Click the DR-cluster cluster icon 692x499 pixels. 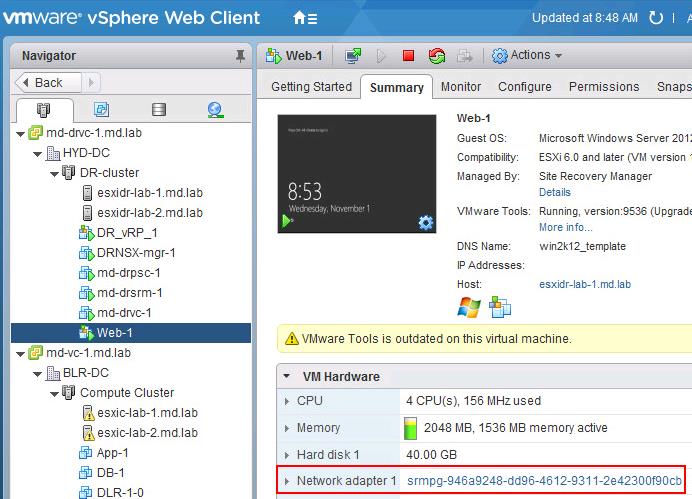pyautogui.click(x=68, y=172)
